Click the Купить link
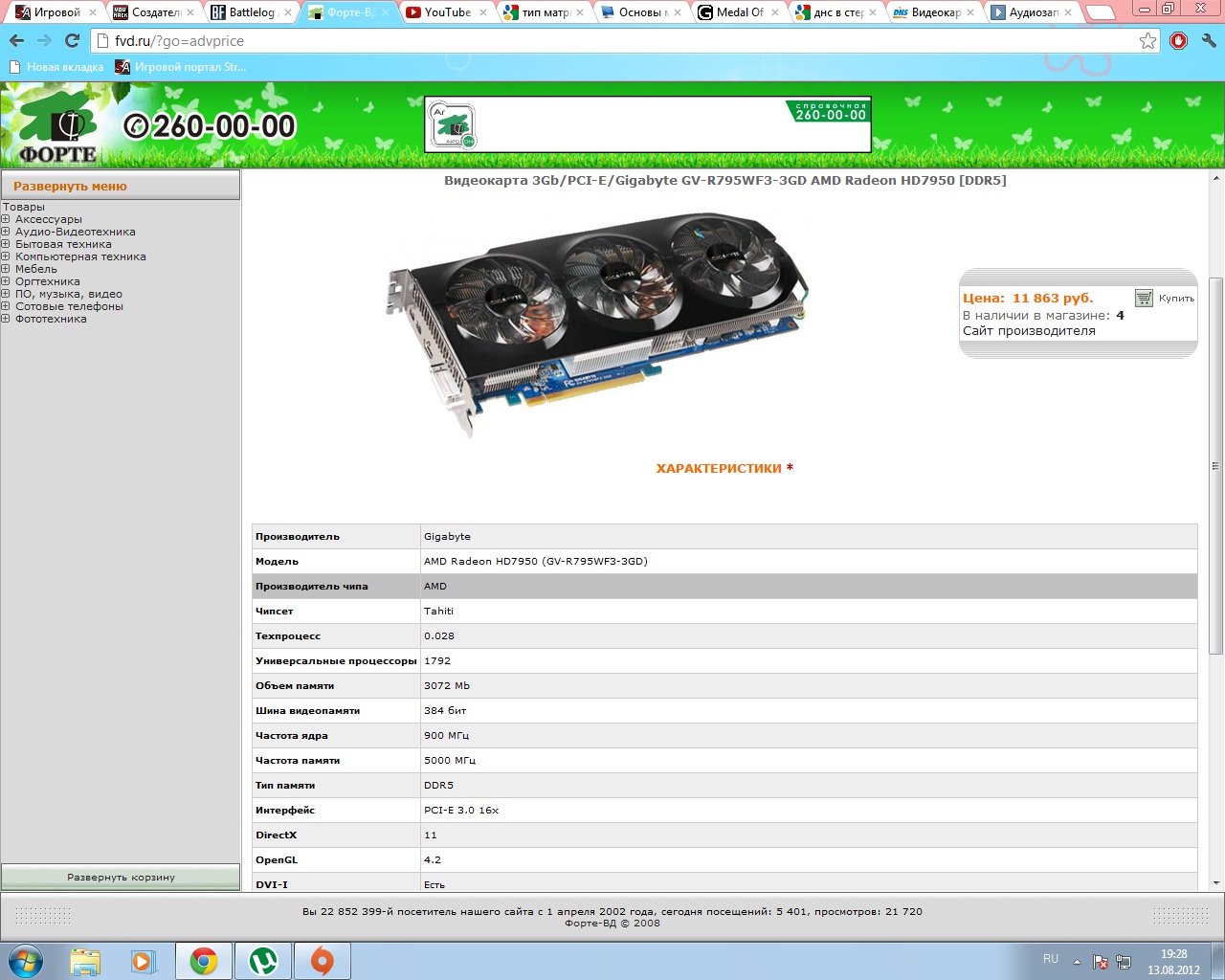The width and height of the screenshot is (1225, 980). tap(1176, 298)
